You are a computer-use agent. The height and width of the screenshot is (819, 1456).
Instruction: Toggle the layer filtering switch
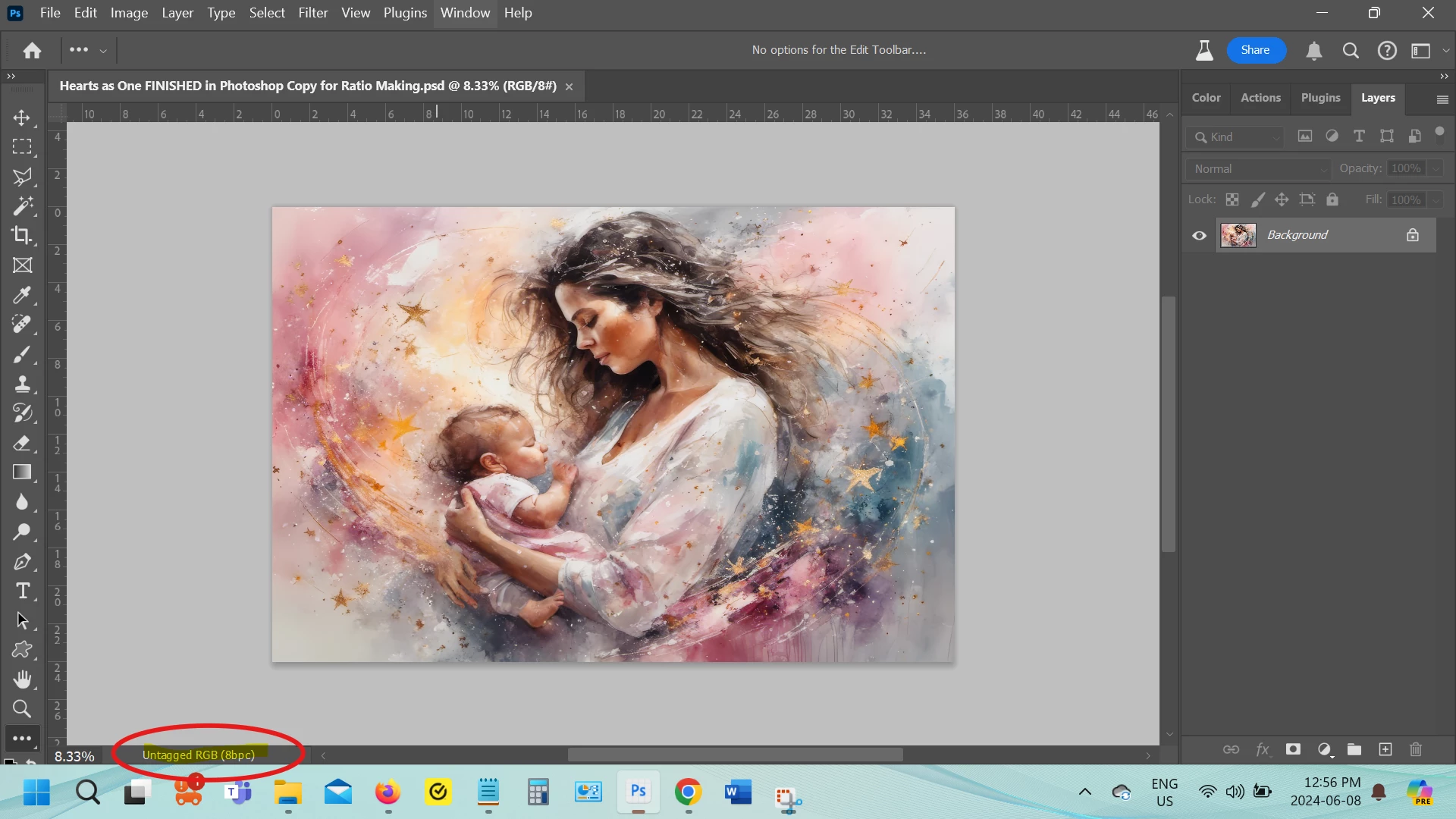pos(1439,136)
